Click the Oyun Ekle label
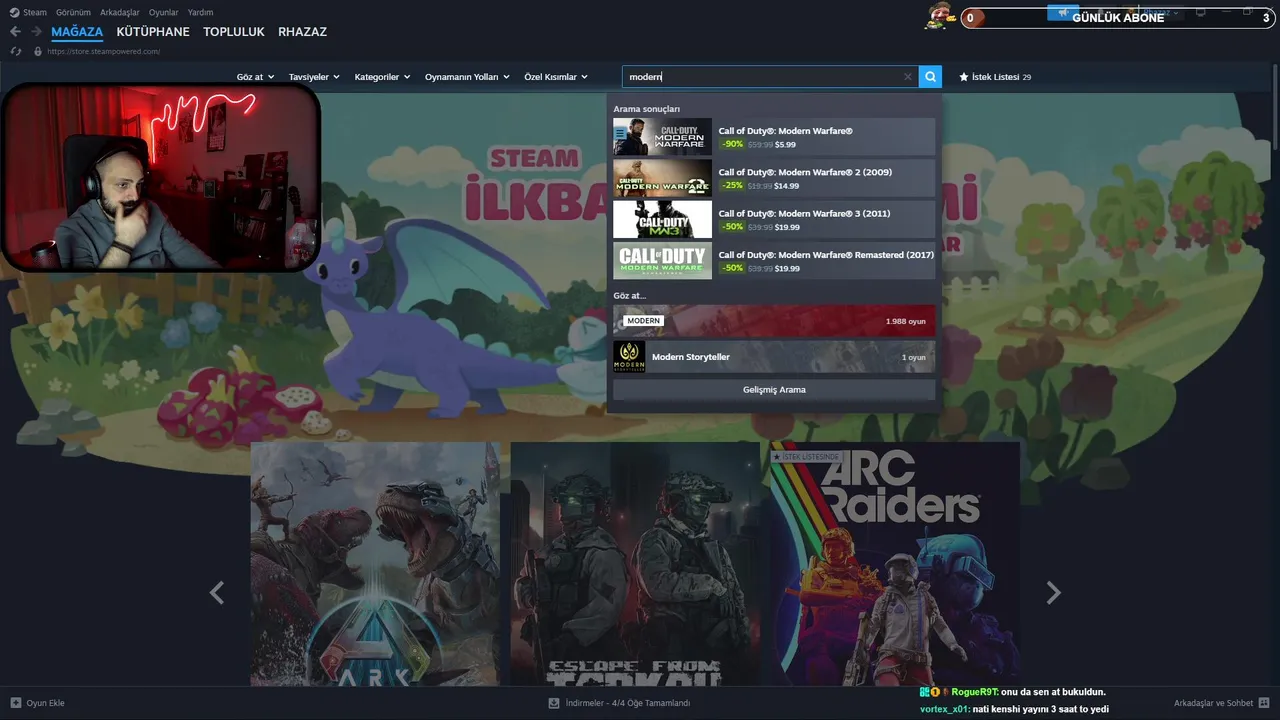Viewport: 1280px width, 720px height. [x=45, y=703]
